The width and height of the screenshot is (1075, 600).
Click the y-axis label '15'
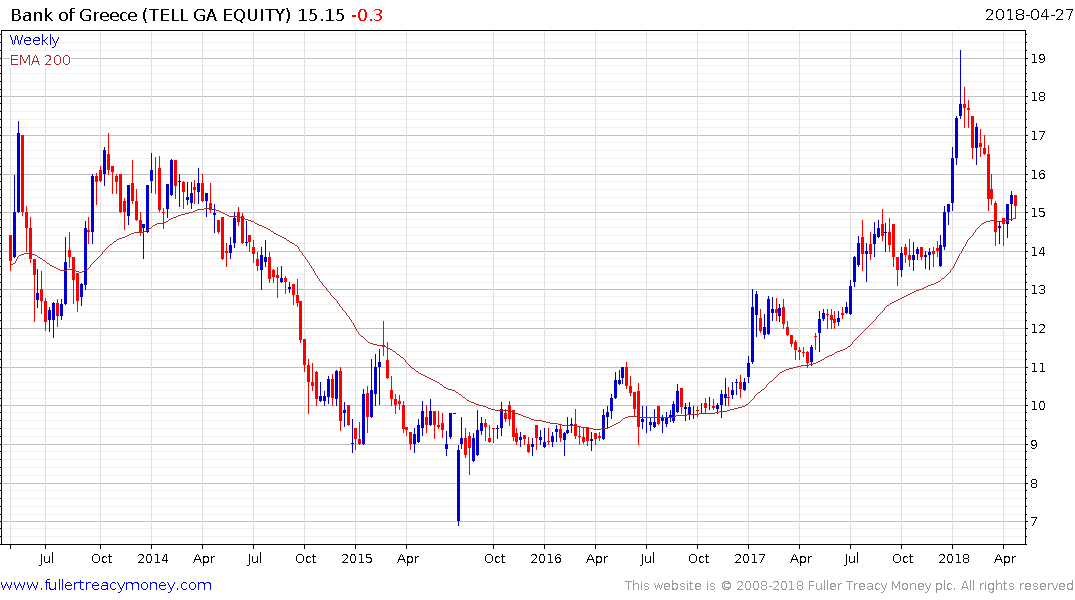(x=1038, y=213)
